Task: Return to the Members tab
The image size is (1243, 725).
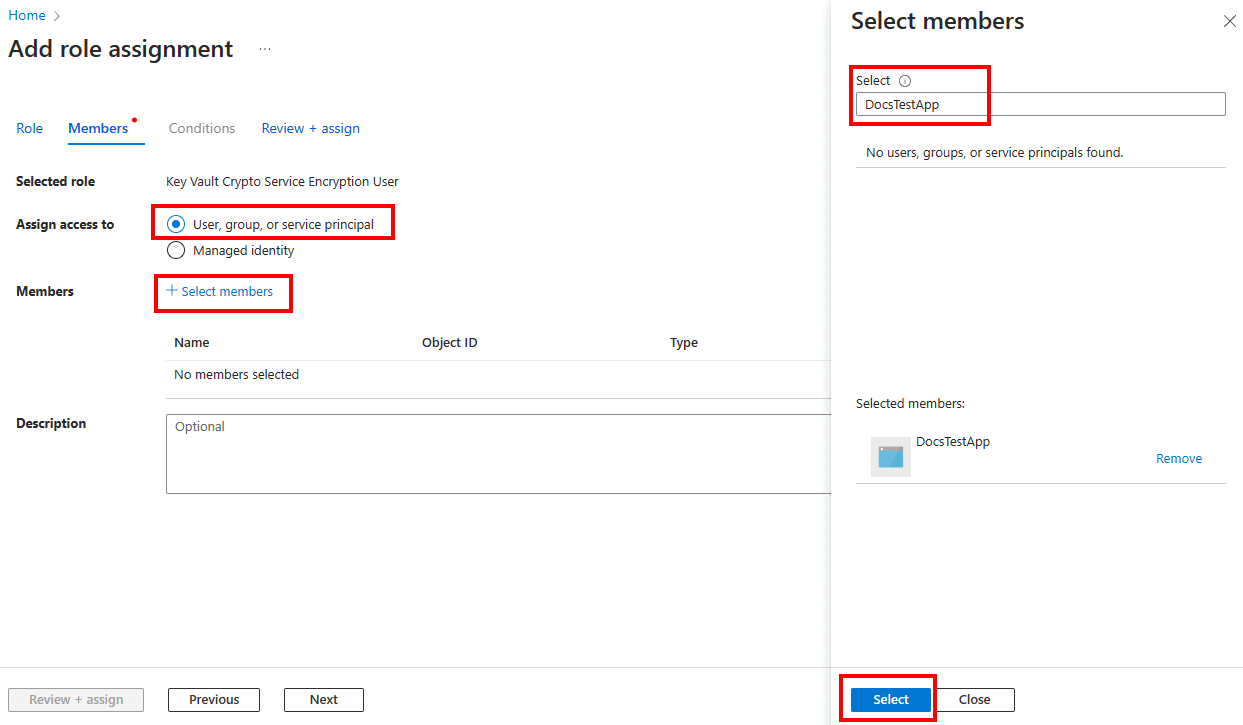Action: click(x=97, y=128)
